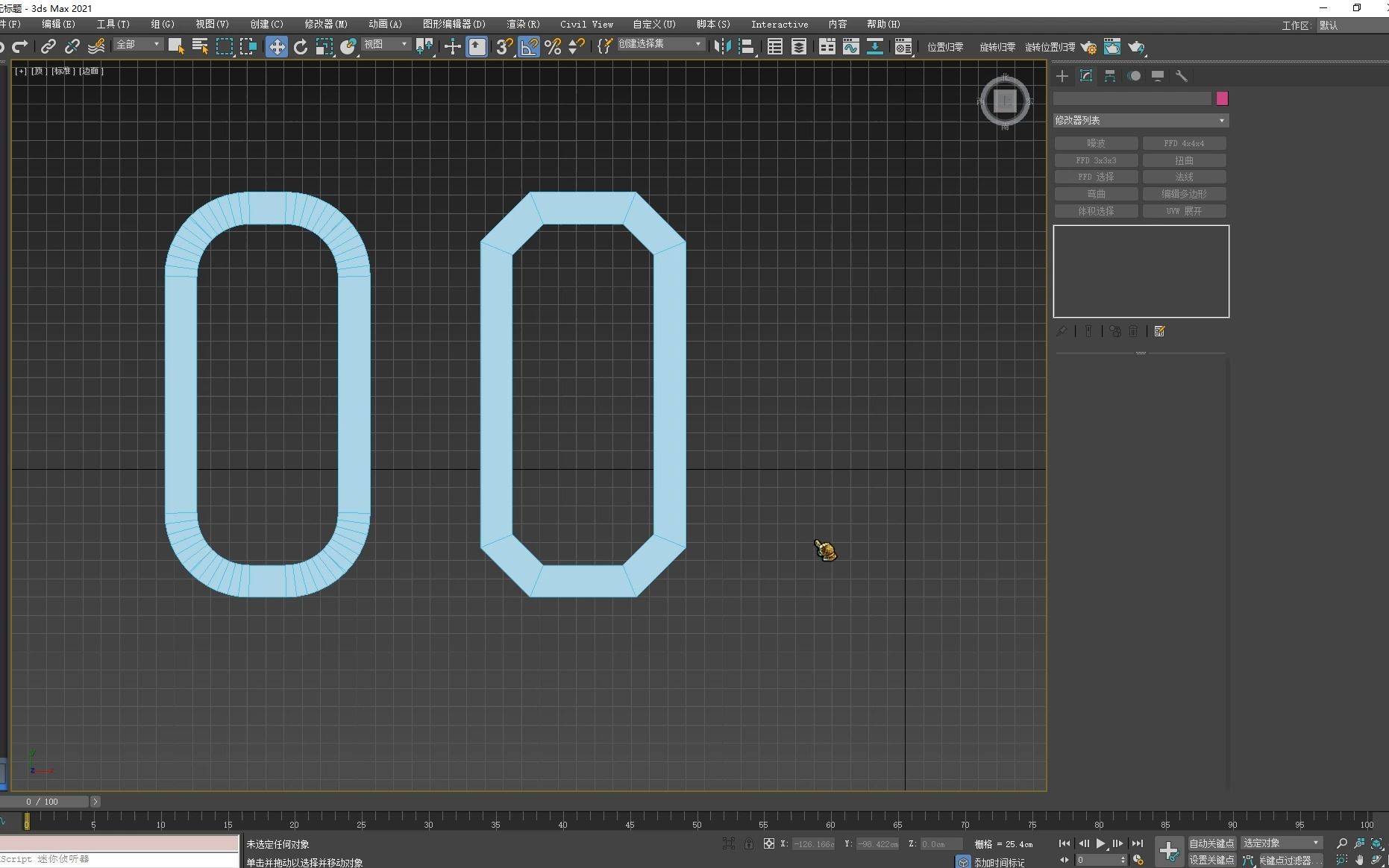This screenshot has height=868, width=1389.
Task: Click the 旋转归零 button
Action: click(997, 47)
